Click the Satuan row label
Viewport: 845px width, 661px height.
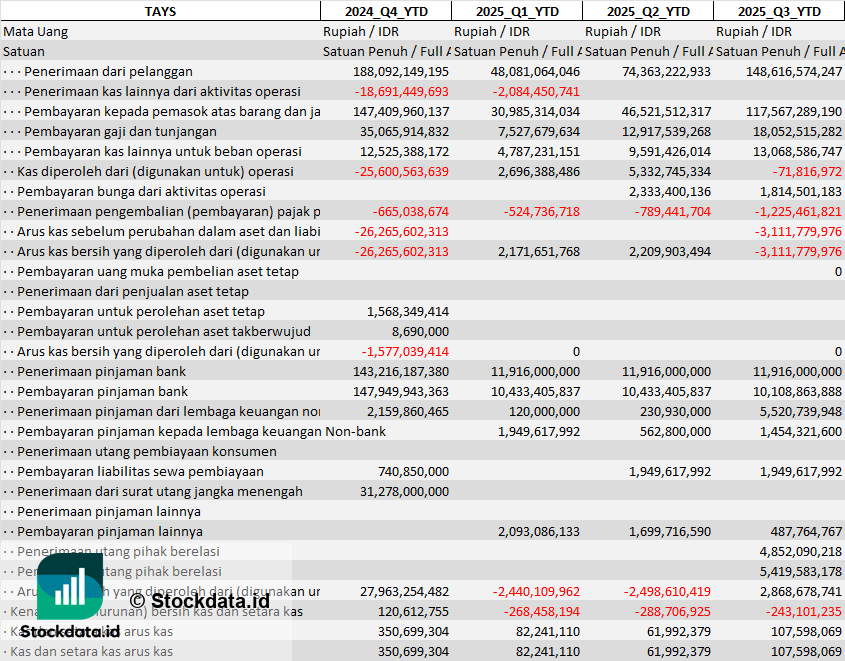coord(24,51)
